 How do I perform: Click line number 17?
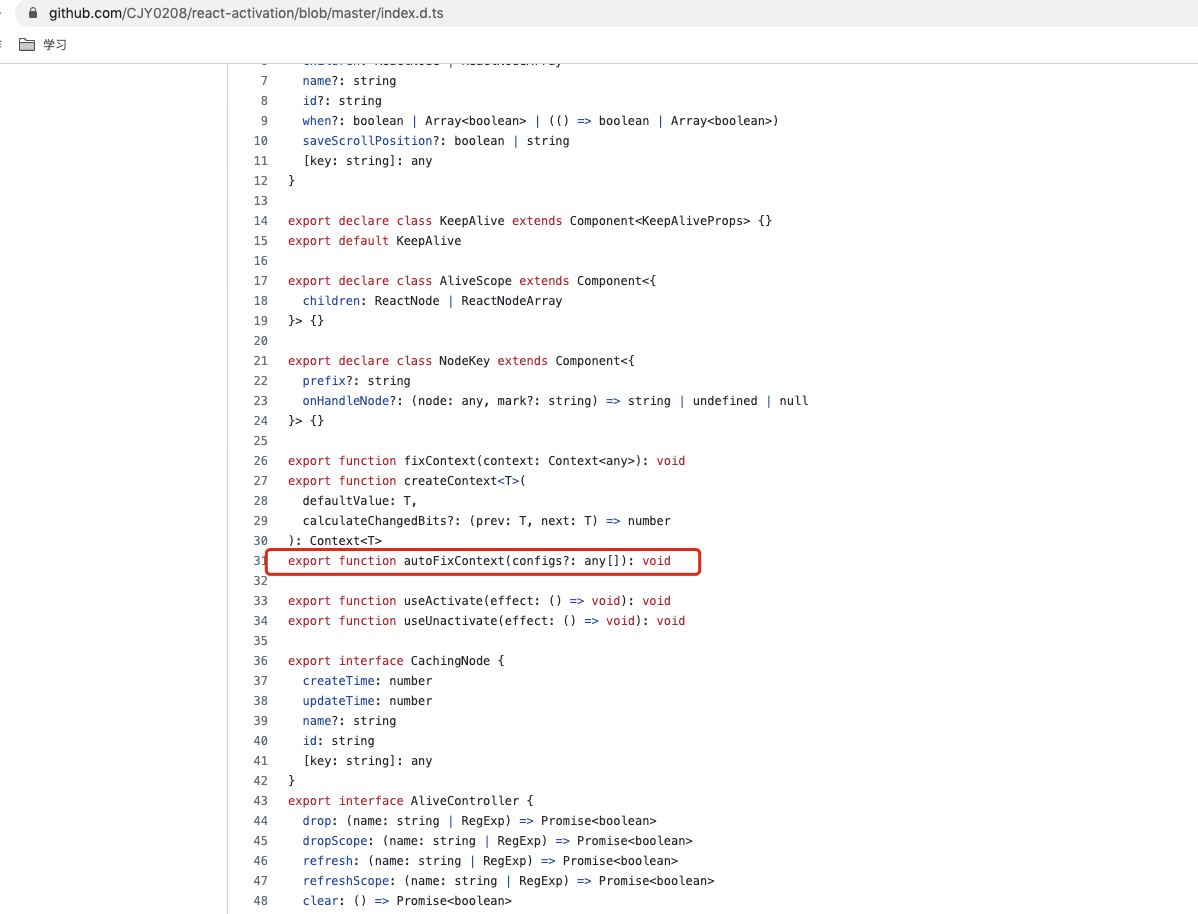[x=261, y=280]
